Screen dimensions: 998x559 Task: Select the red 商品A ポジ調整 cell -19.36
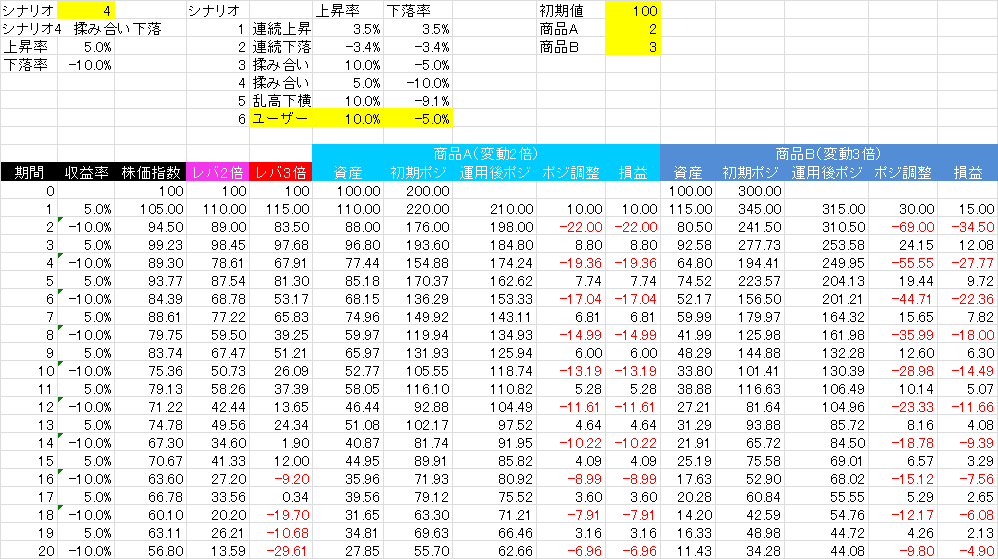tap(570, 262)
